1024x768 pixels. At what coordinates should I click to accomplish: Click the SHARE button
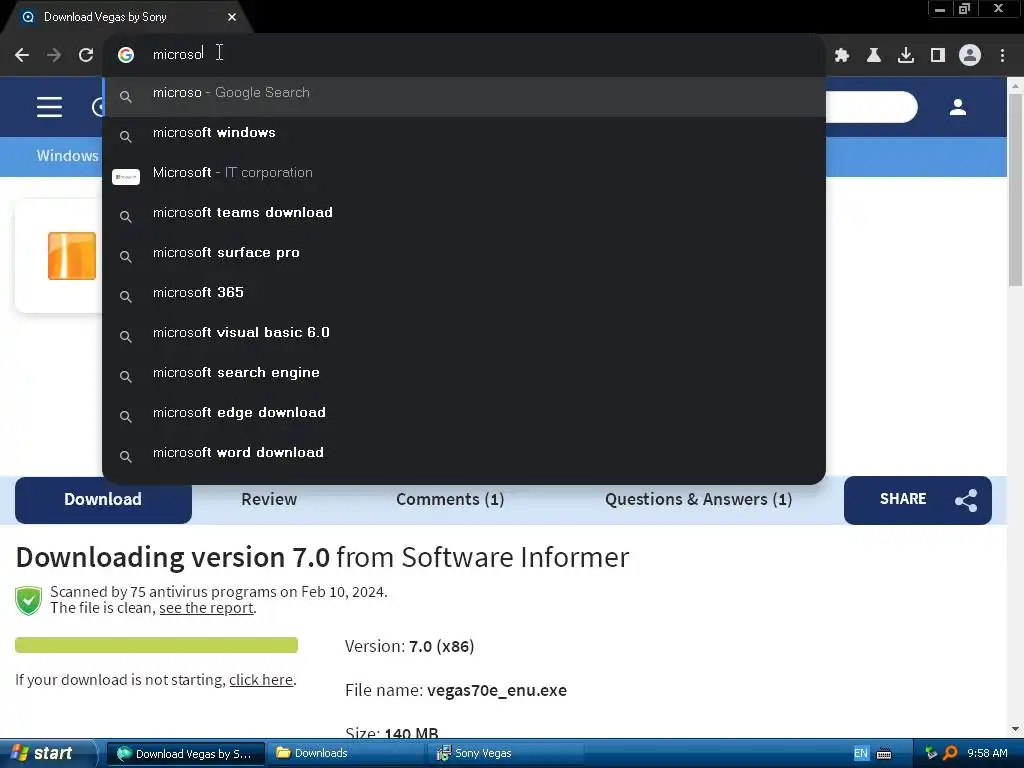point(918,500)
